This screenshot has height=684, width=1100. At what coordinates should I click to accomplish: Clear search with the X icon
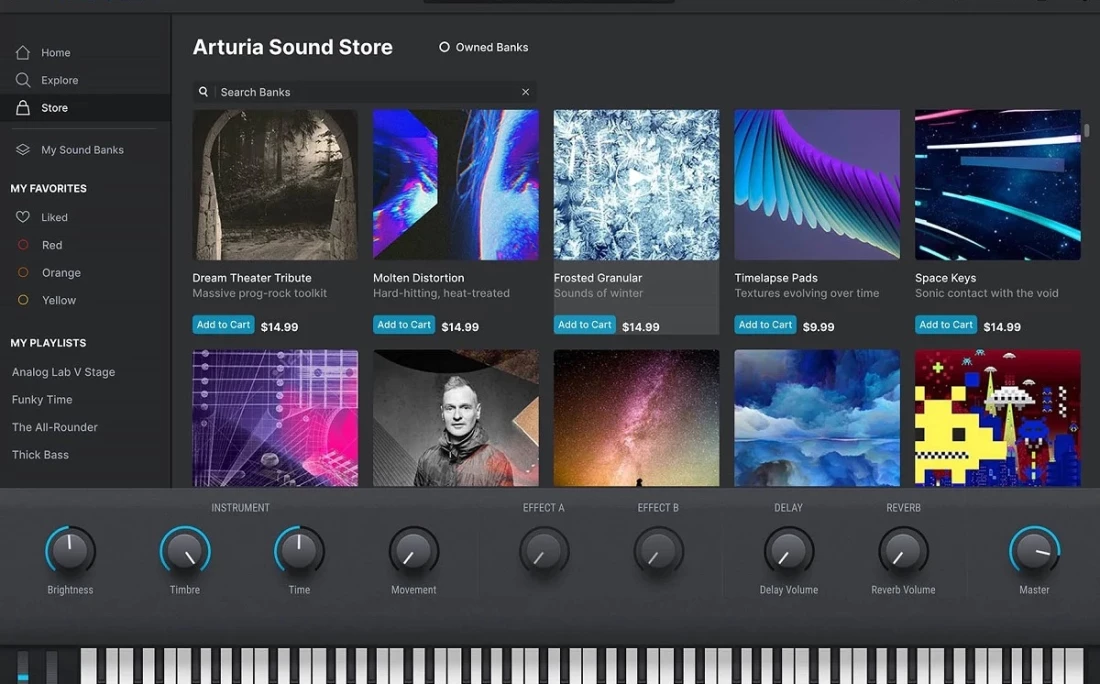(x=525, y=92)
